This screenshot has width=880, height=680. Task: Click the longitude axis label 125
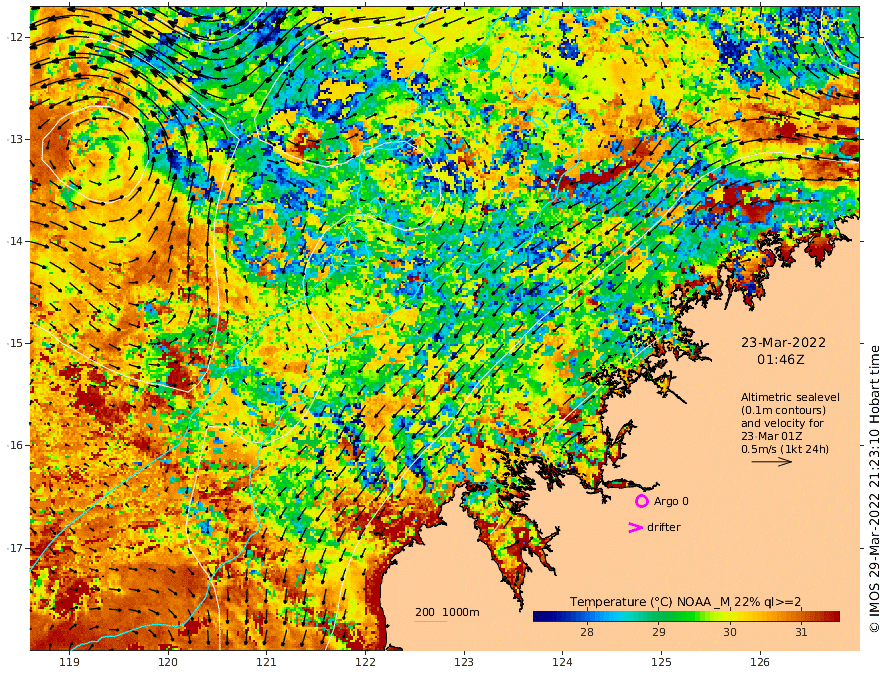click(661, 663)
